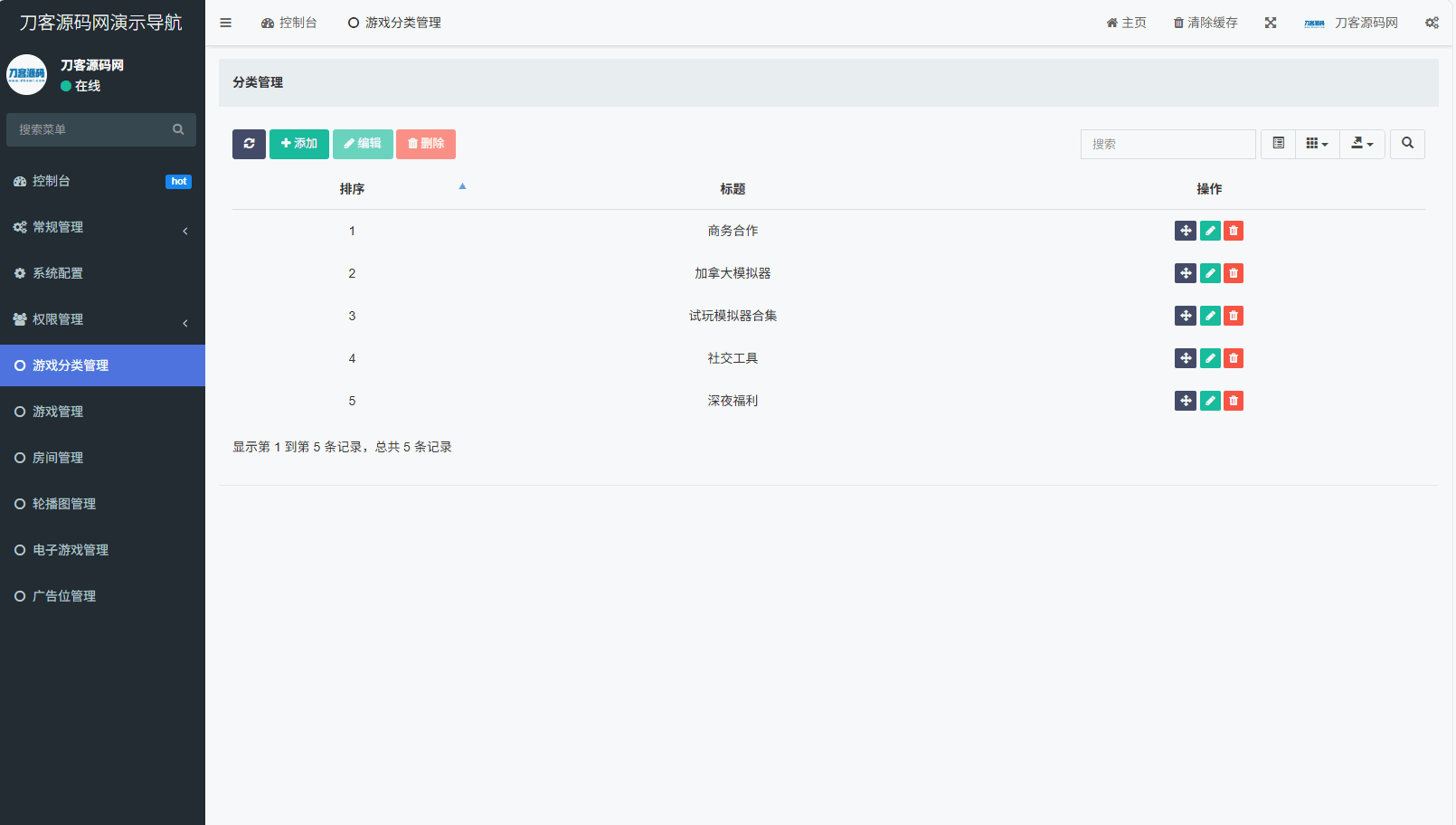The width and height of the screenshot is (1456, 825).
Task: Click the search magnifier button beside export
Action: 1407,144
